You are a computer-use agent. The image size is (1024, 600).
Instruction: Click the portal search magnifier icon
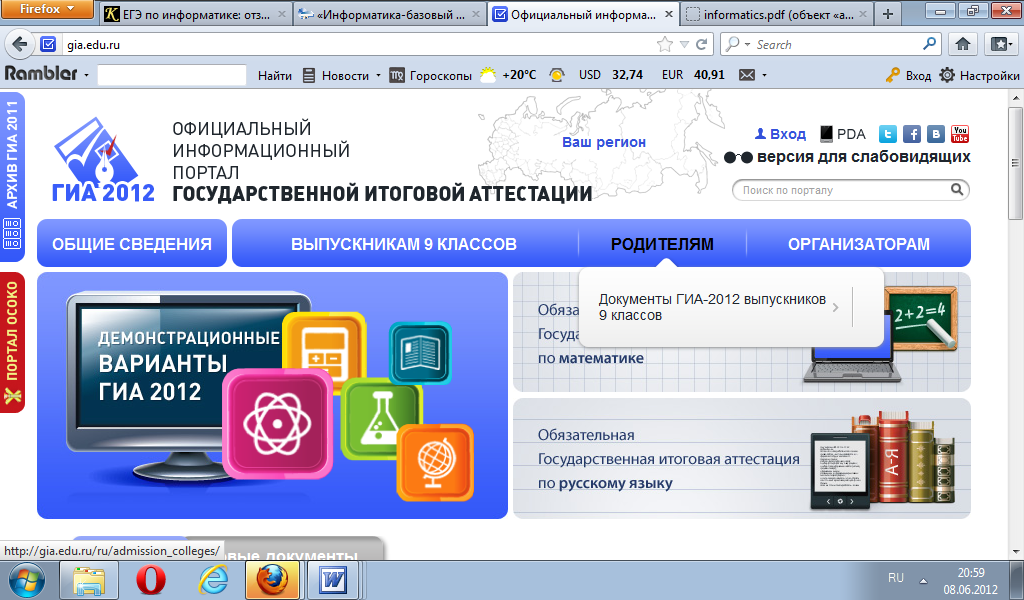point(957,189)
